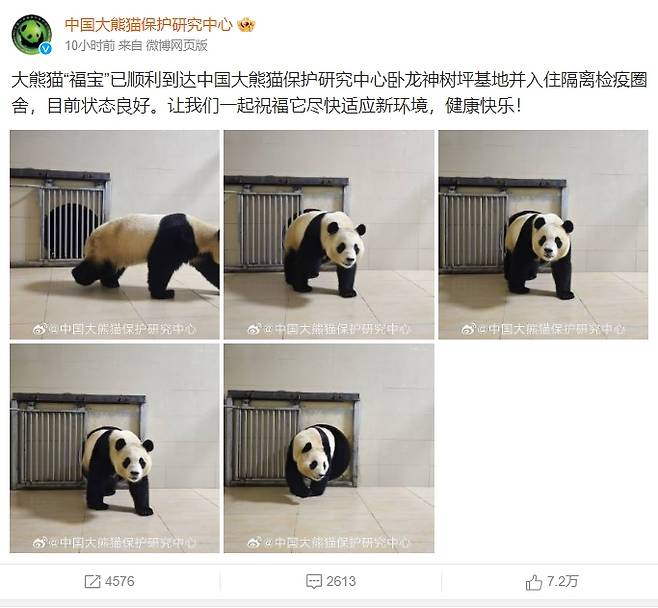Click the post text about 福宝
Image resolution: width=658 pixels, height=608 pixels.
click(329, 93)
